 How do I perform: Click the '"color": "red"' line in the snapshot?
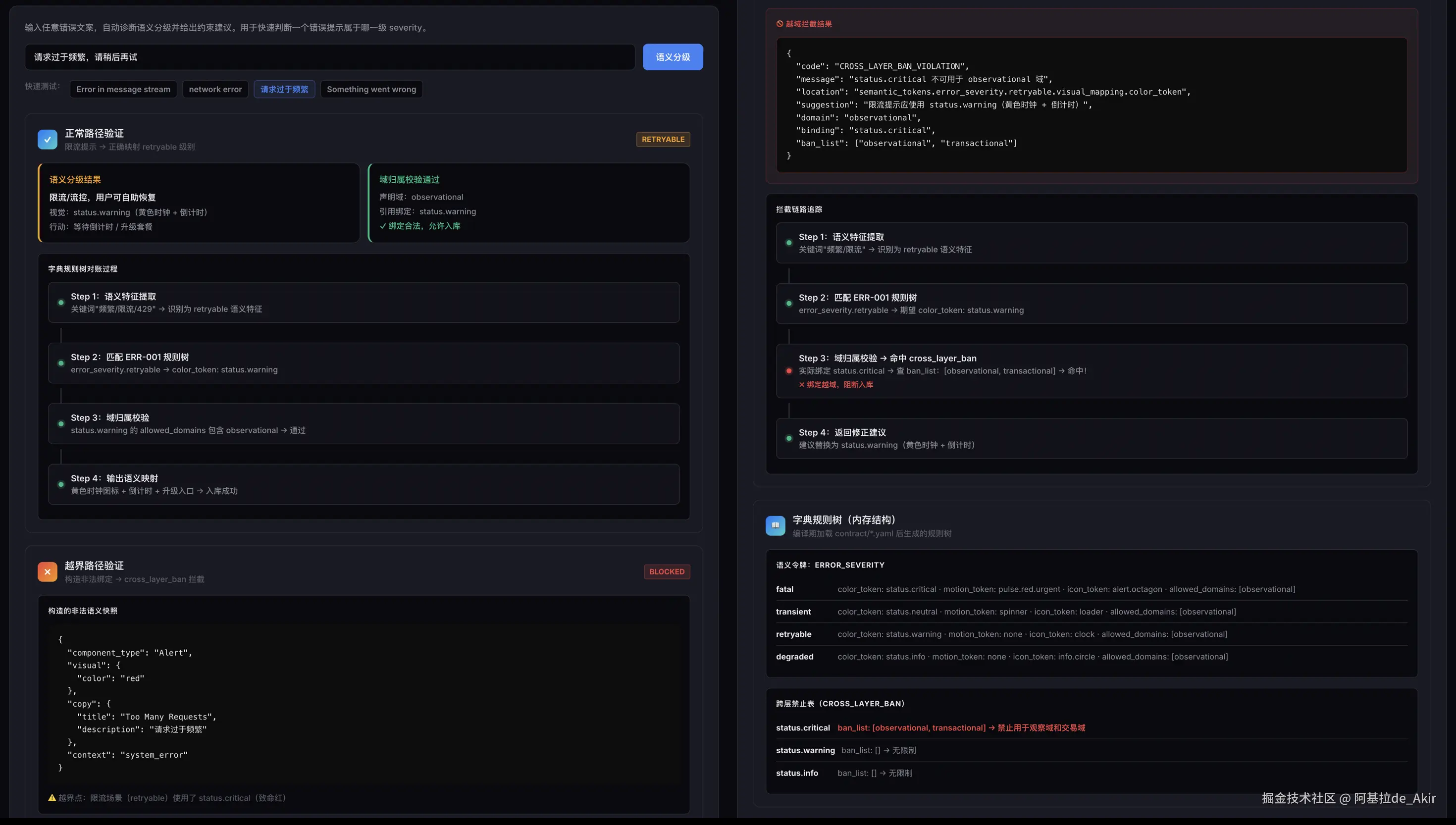(111, 678)
